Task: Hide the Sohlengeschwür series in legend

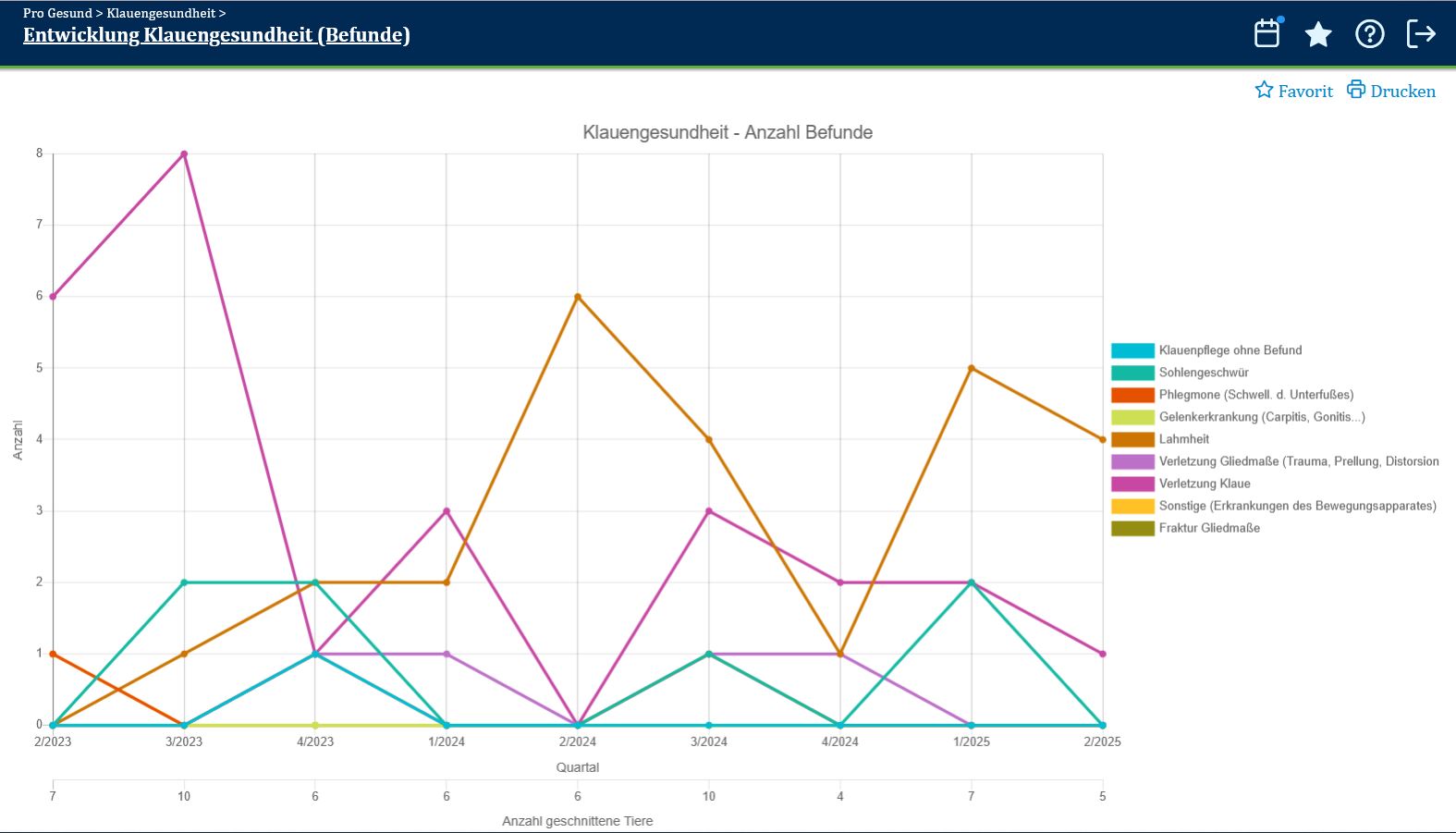Action: click(1203, 373)
